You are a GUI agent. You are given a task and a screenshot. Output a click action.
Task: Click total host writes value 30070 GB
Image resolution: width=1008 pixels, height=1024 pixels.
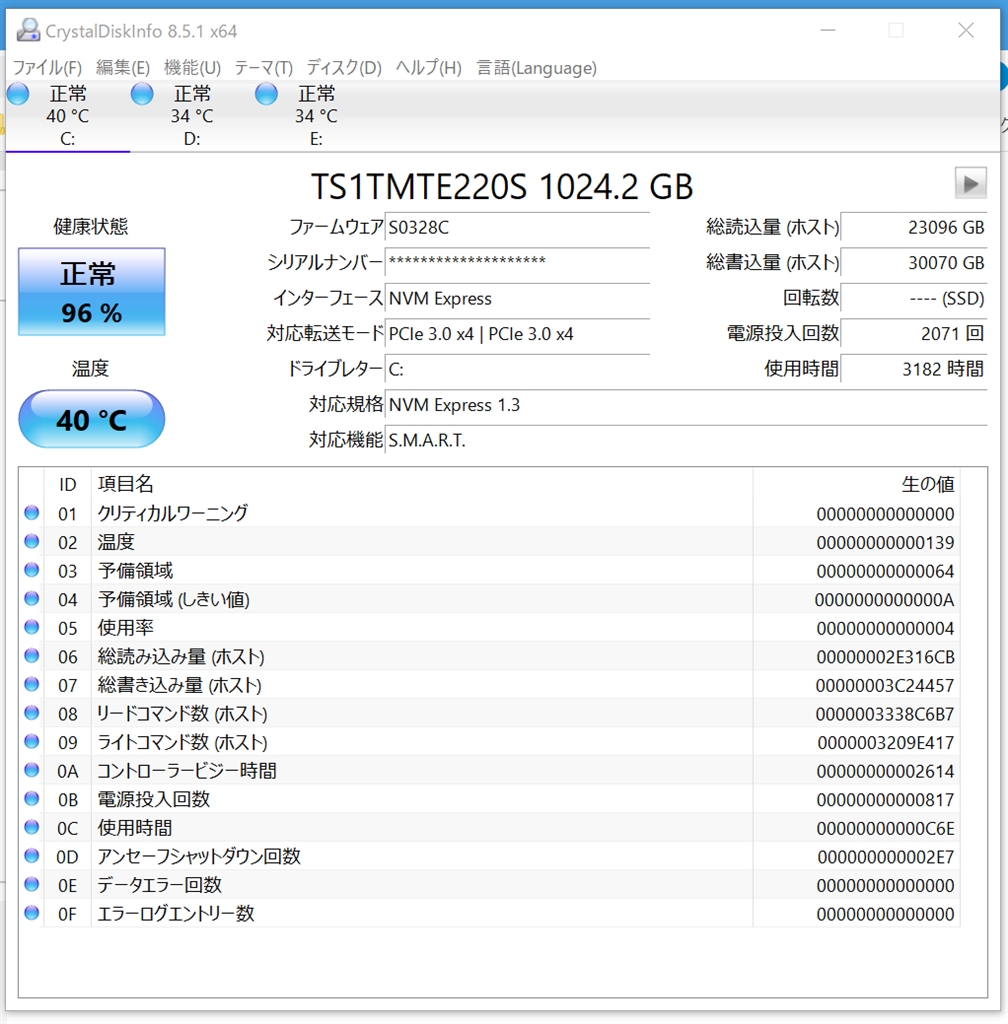(x=914, y=263)
